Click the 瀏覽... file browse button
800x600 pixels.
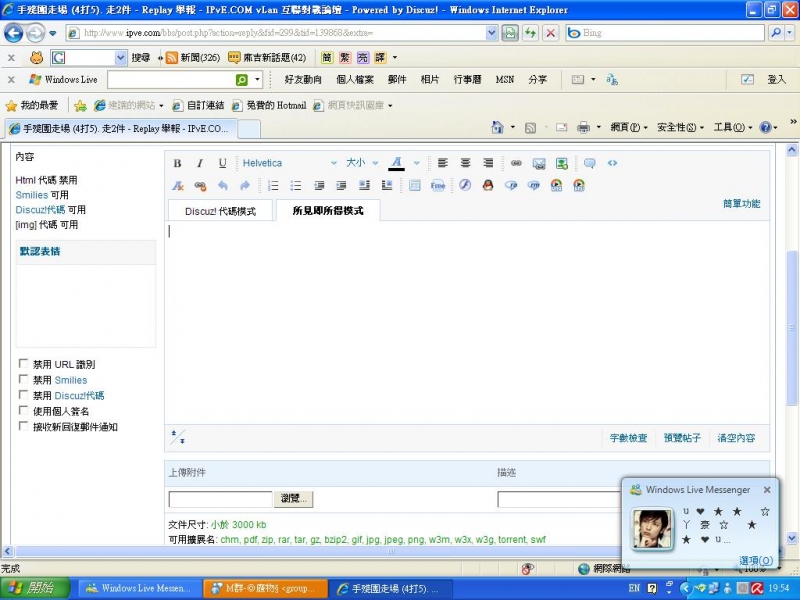point(295,499)
